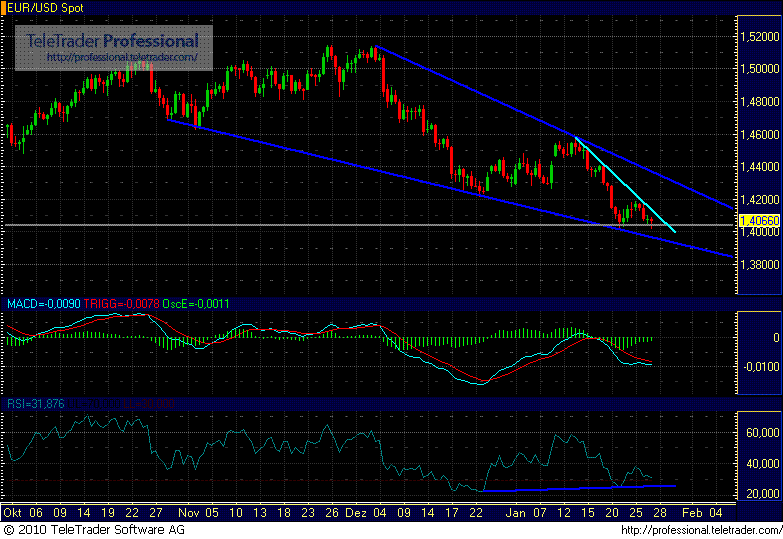Click the Jan month label on the time axis
This screenshot has height=539, width=783.
515,513
